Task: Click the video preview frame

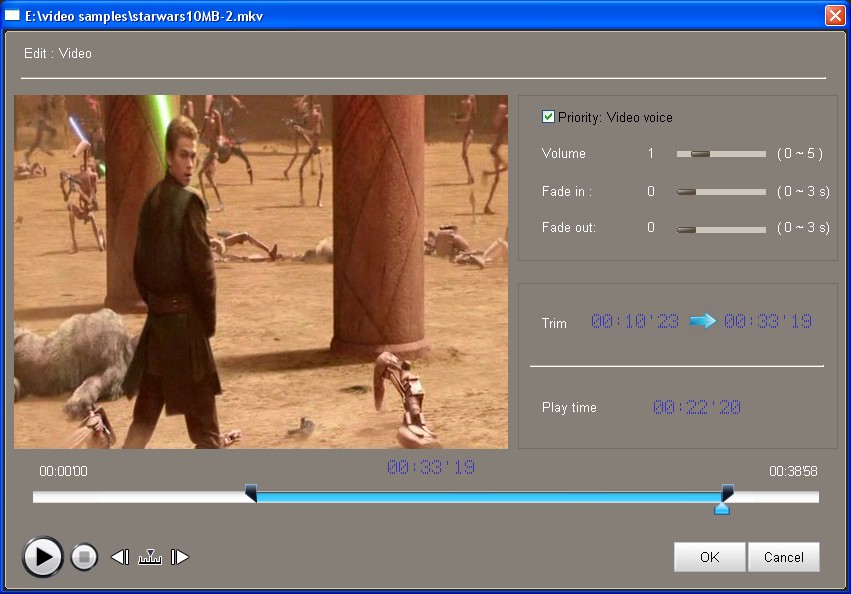Action: (x=261, y=272)
